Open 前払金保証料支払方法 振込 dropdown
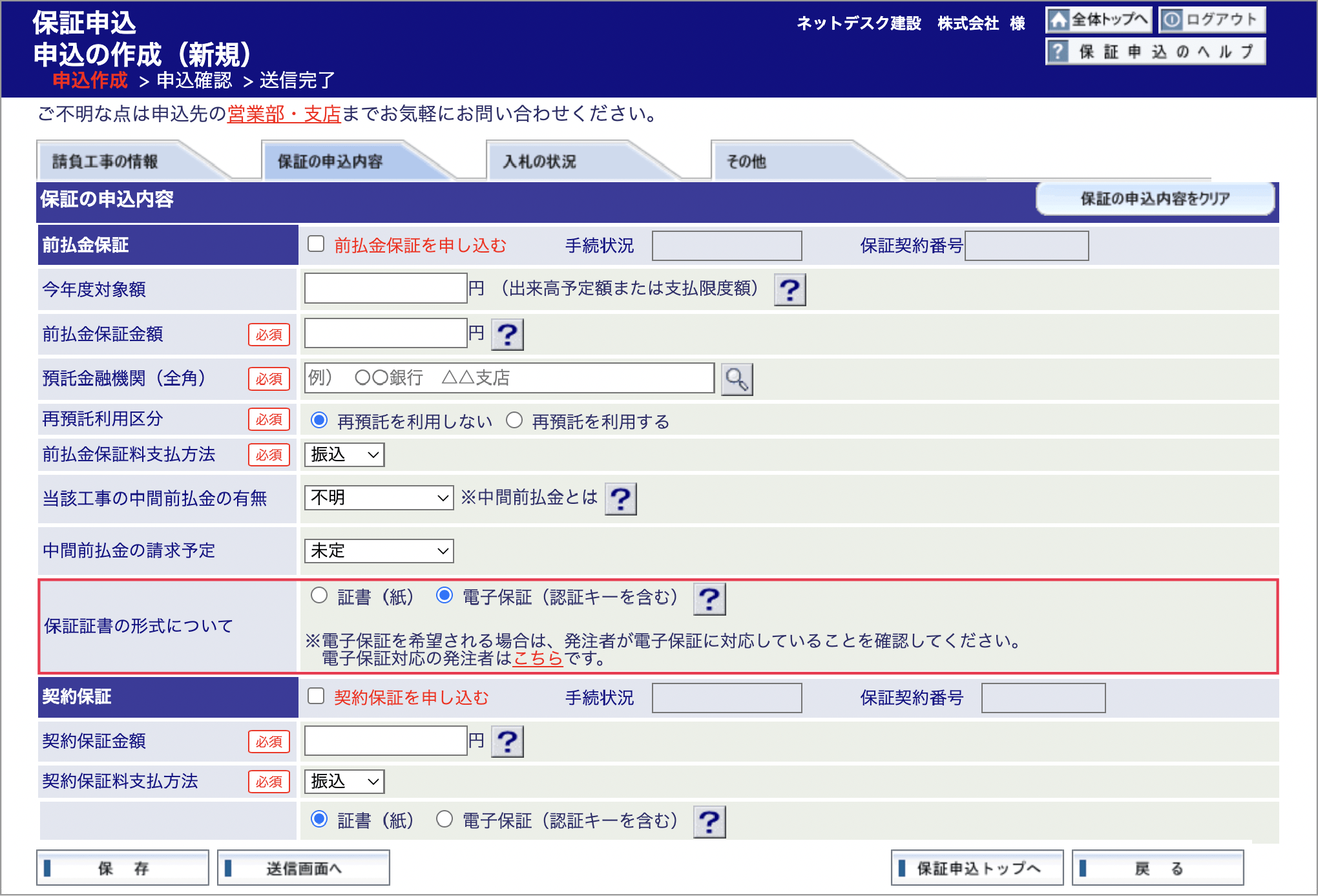The image size is (1318, 896). [x=344, y=455]
